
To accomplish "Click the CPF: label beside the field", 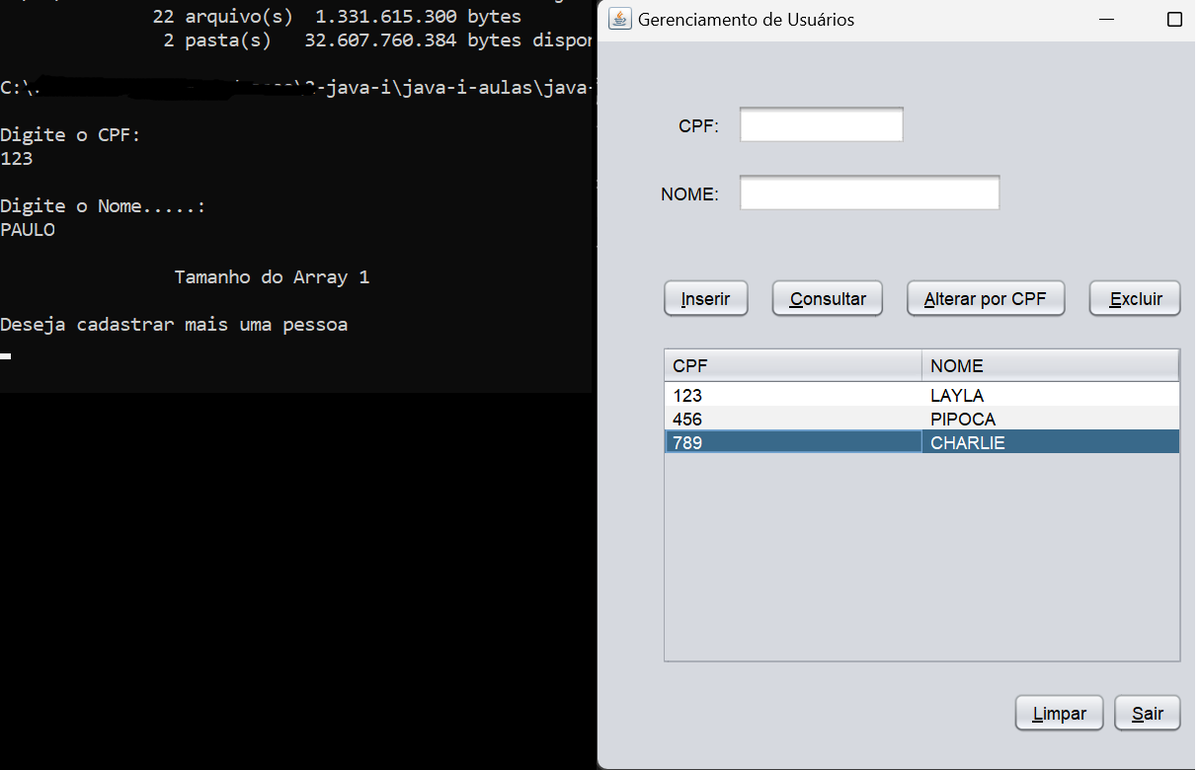I will click(x=698, y=126).
